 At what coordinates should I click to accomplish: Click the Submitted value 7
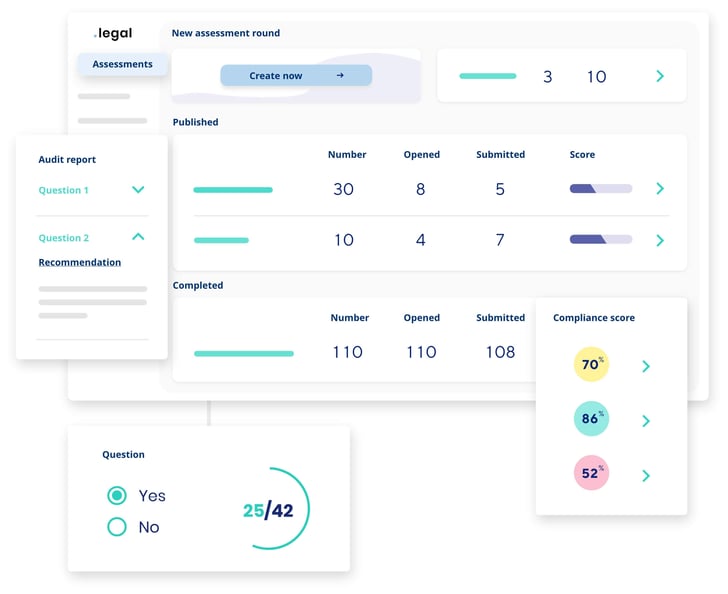pyautogui.click(x=500, y=240)
